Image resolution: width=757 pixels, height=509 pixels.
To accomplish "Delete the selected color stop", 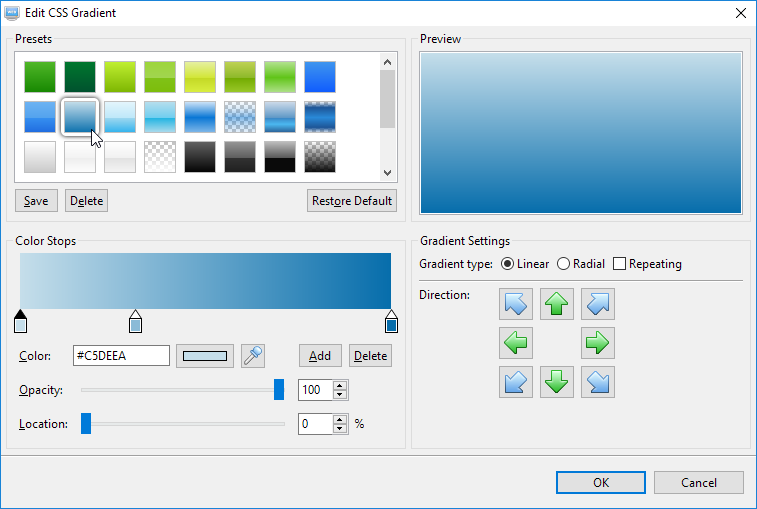I will click(x=370, y=356).
